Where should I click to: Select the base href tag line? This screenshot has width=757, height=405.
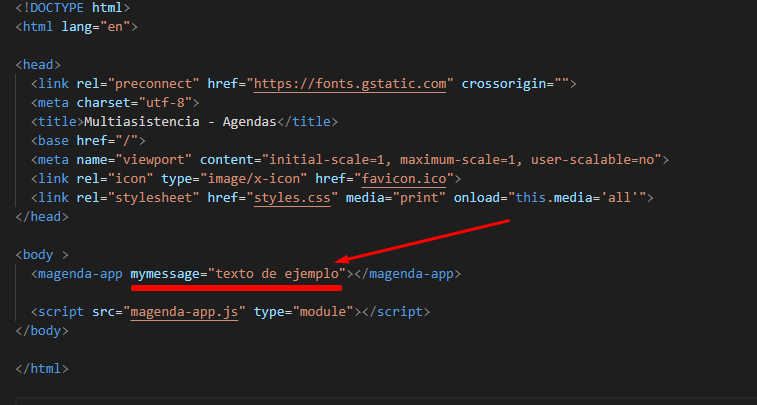88,140
